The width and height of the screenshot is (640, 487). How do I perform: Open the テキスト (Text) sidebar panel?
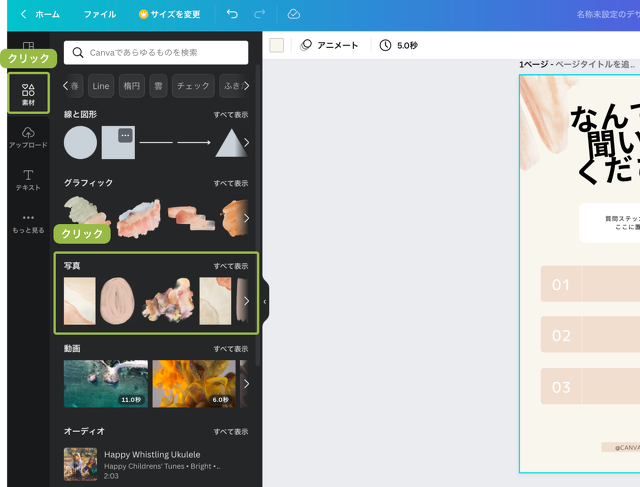[x=28, y=180]
